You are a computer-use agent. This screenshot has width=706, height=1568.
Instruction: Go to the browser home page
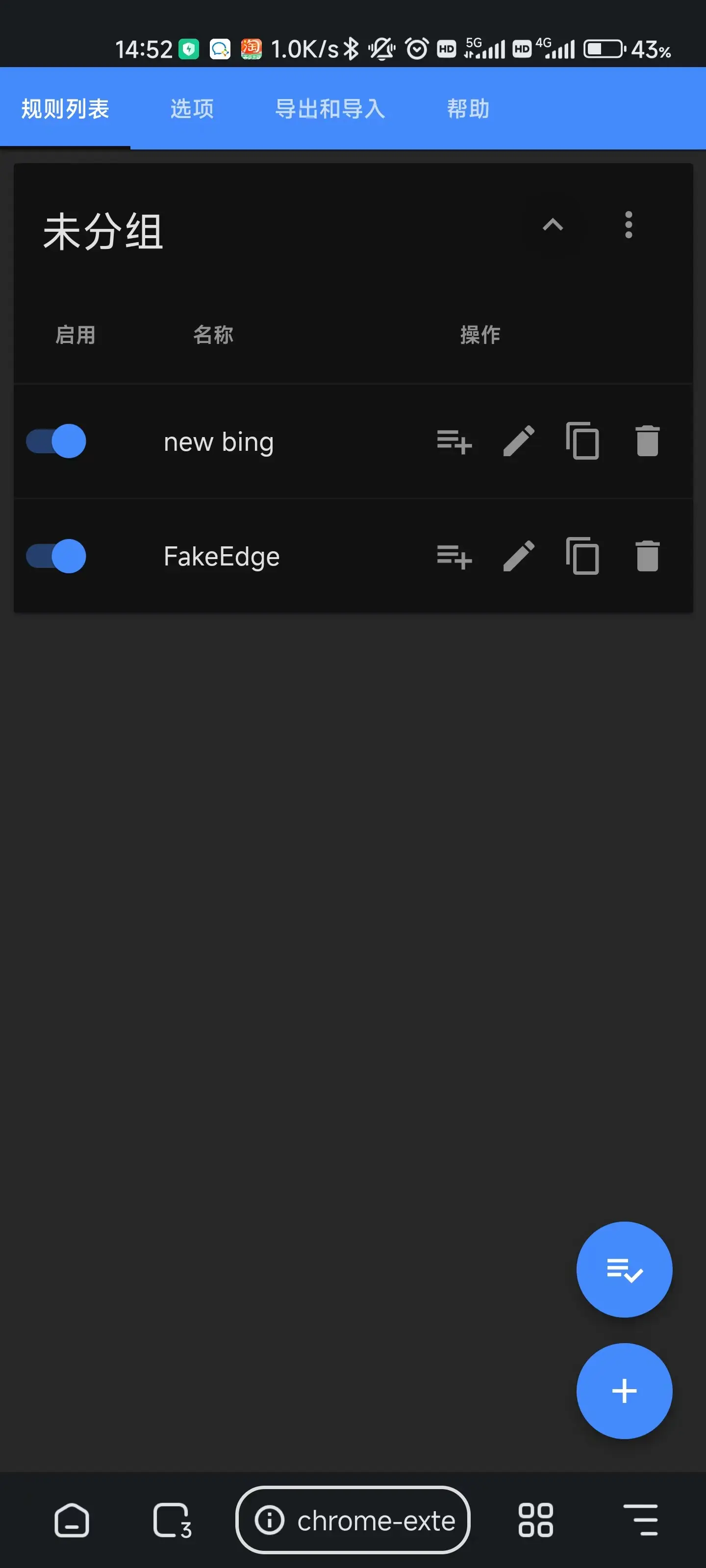(72, 1520)
